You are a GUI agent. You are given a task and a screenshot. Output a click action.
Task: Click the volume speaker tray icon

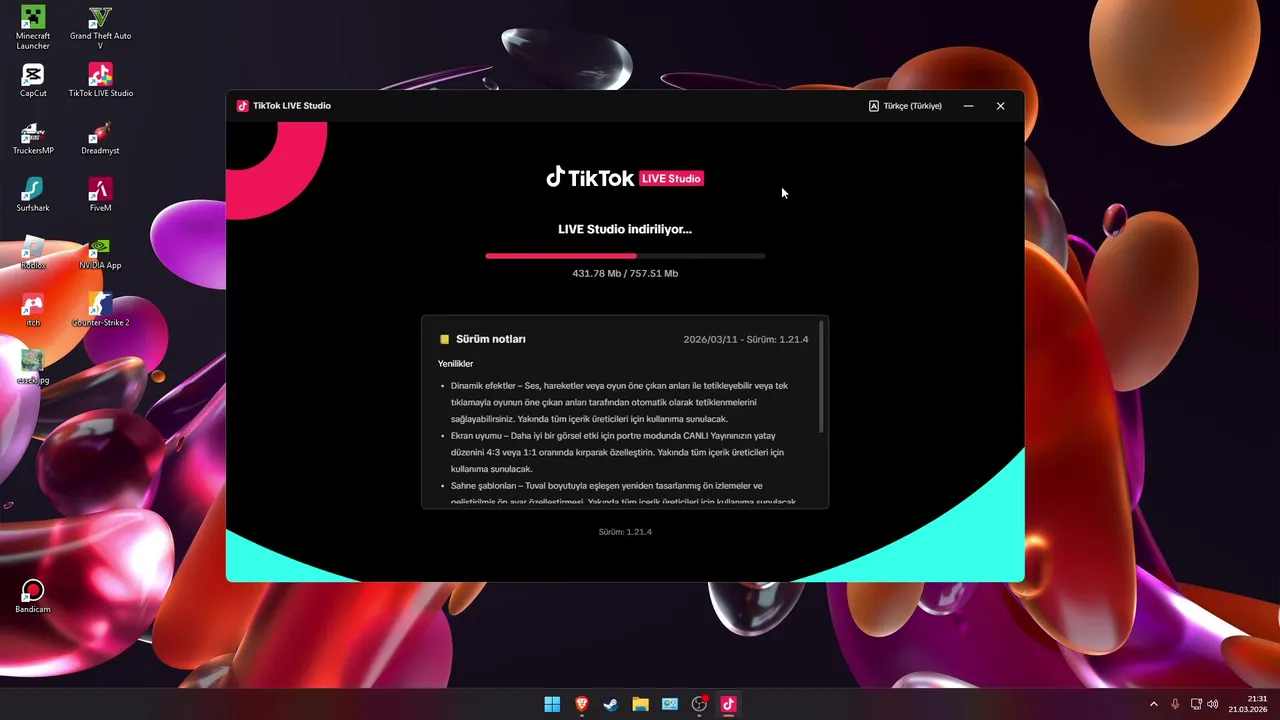1213,704
